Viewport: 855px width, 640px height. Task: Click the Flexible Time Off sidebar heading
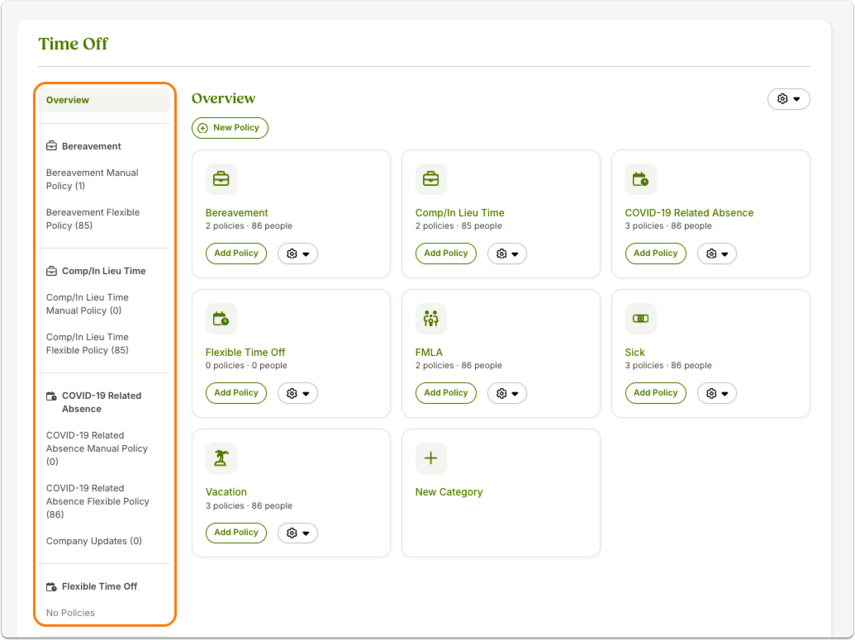(99, 587)
